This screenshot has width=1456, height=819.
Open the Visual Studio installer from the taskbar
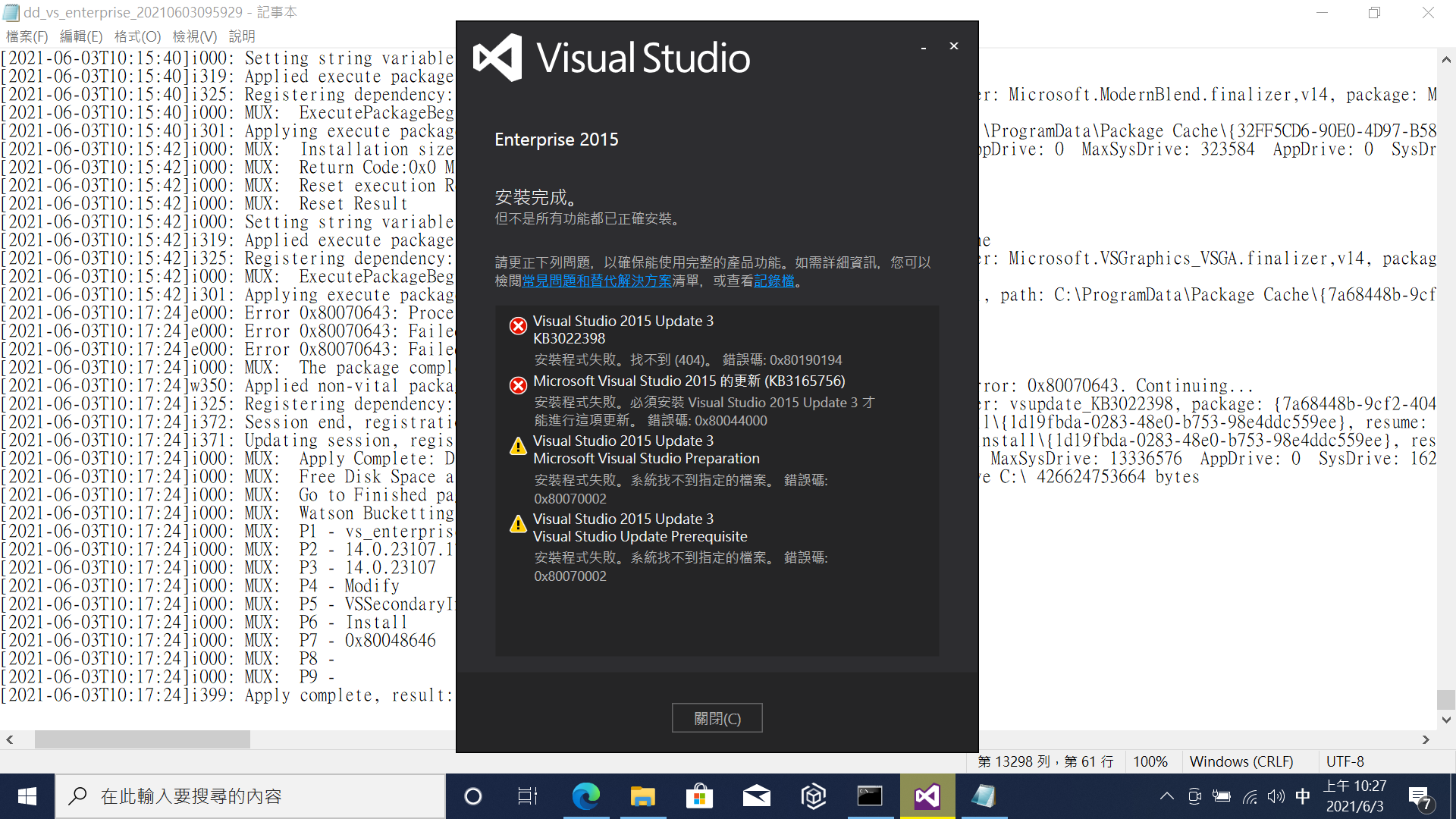point(927,795)
